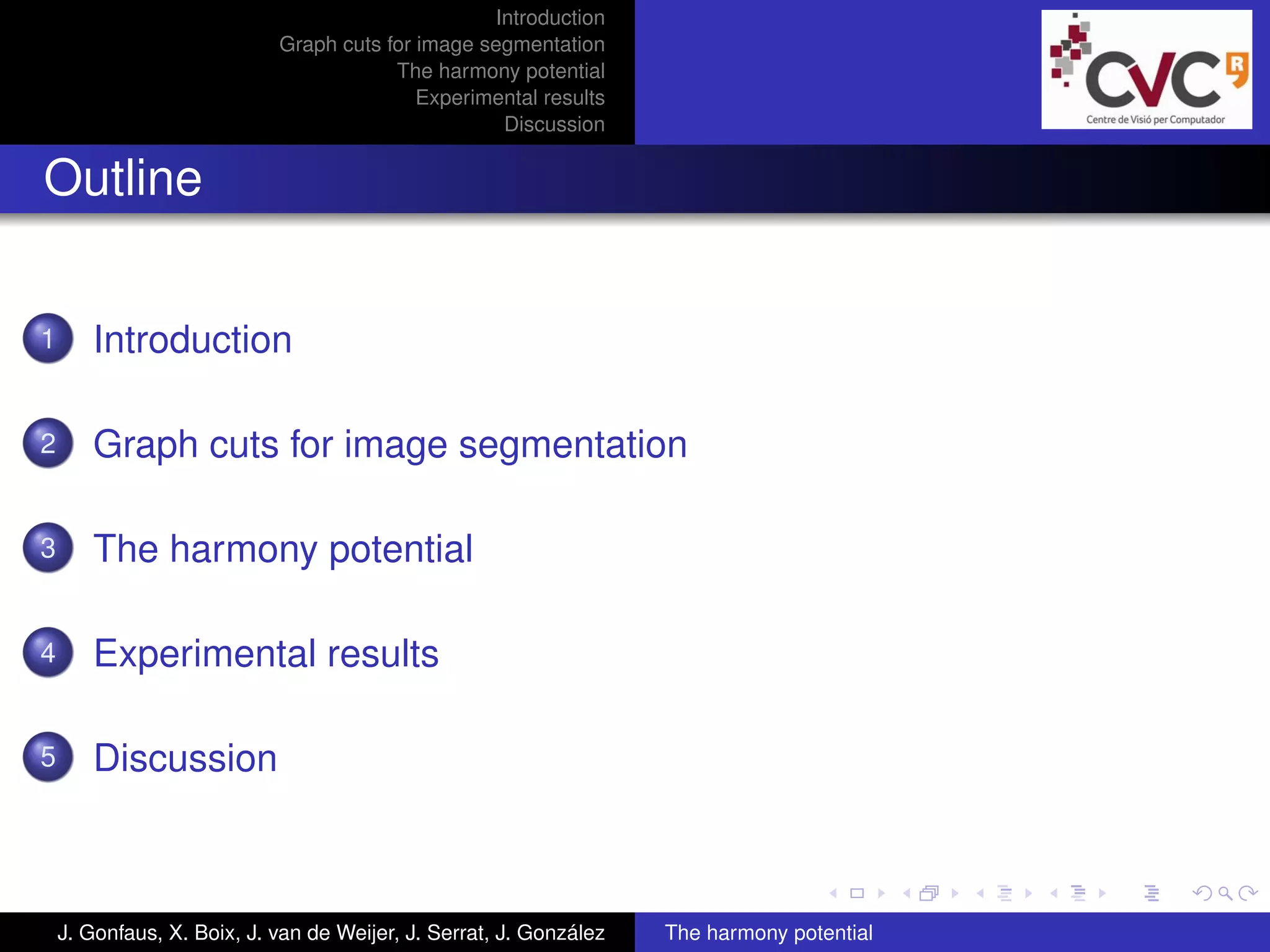
Task: Click the next section arrow icon
Action: [x=1102, y=893]
